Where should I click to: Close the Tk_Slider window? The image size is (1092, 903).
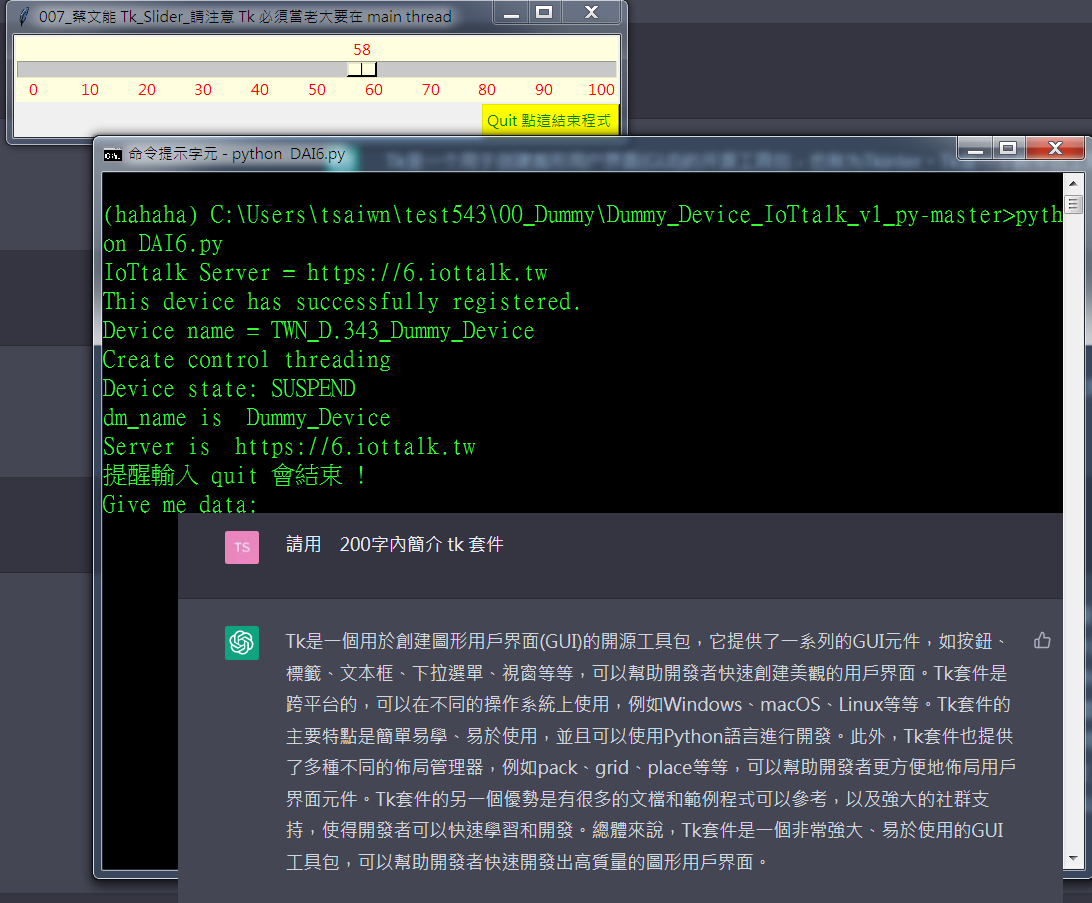590,13
